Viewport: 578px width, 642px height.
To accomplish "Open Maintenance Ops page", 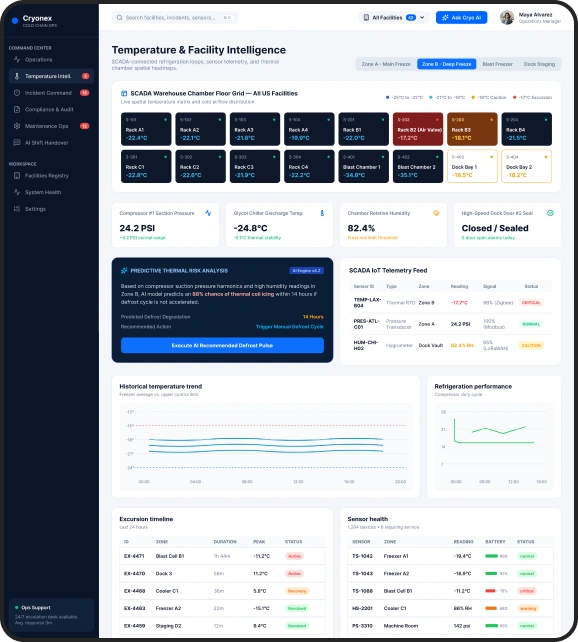I will tap(51, 126).
